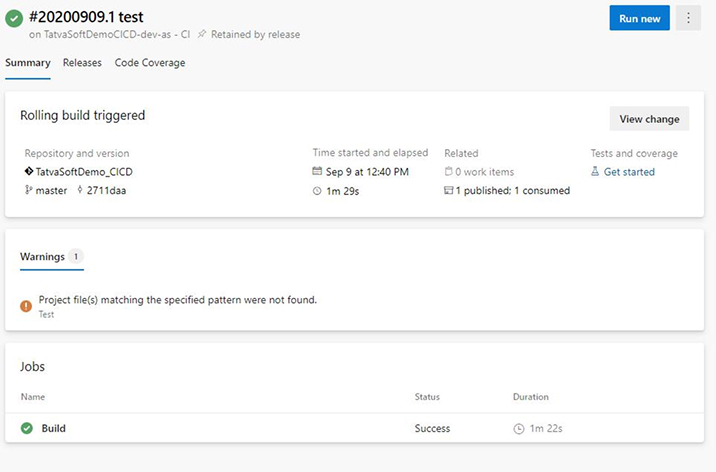Click the View change button

(649, 119)
